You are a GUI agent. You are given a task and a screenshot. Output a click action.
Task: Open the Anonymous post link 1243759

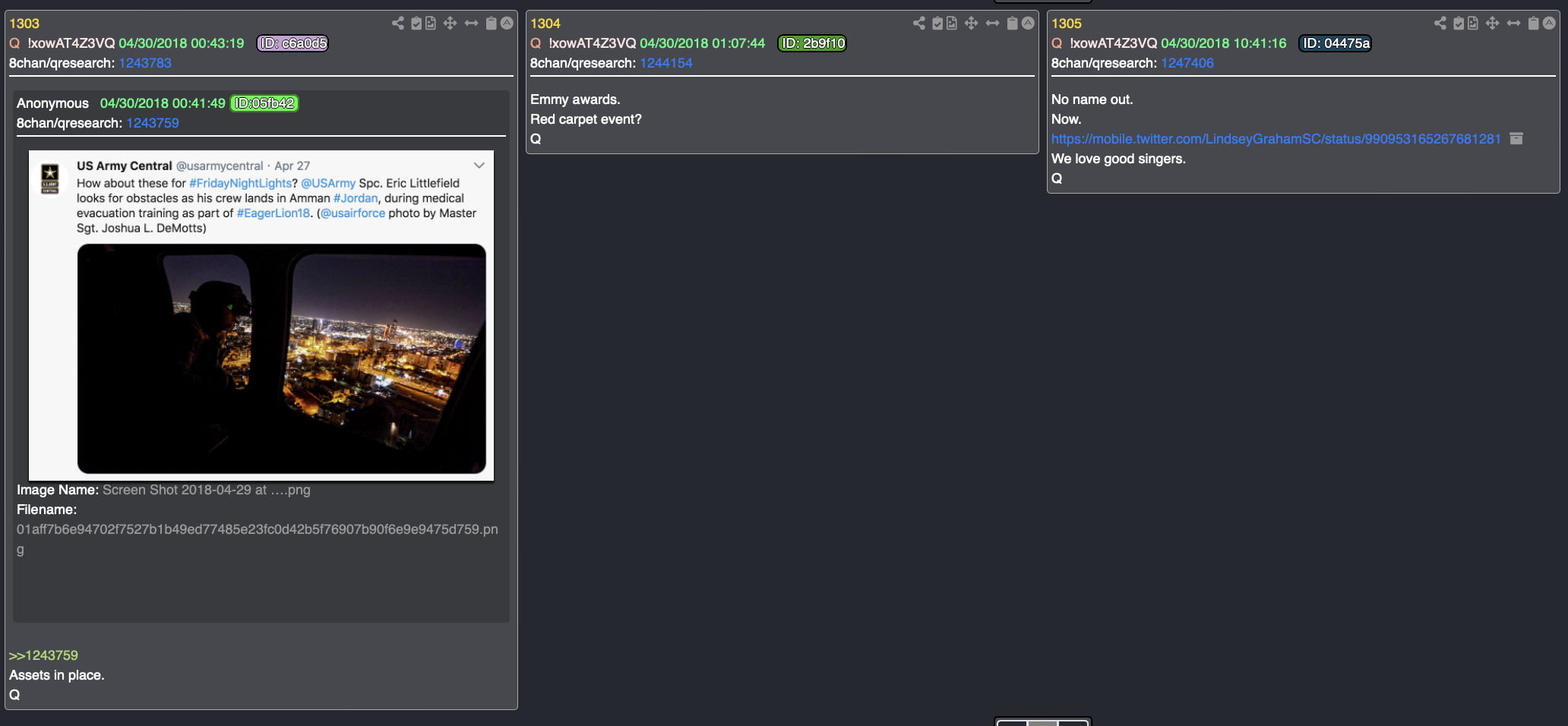coord(153,123)
